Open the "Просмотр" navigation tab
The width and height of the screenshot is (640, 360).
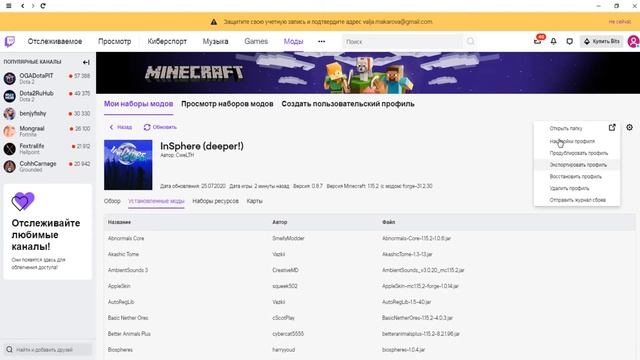pos(114,41)
